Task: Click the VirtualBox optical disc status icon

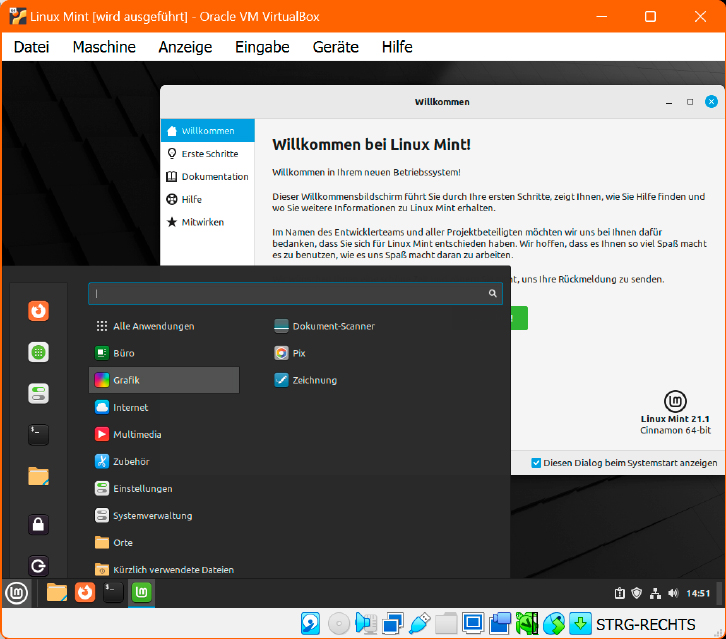Action: point(338,624)
